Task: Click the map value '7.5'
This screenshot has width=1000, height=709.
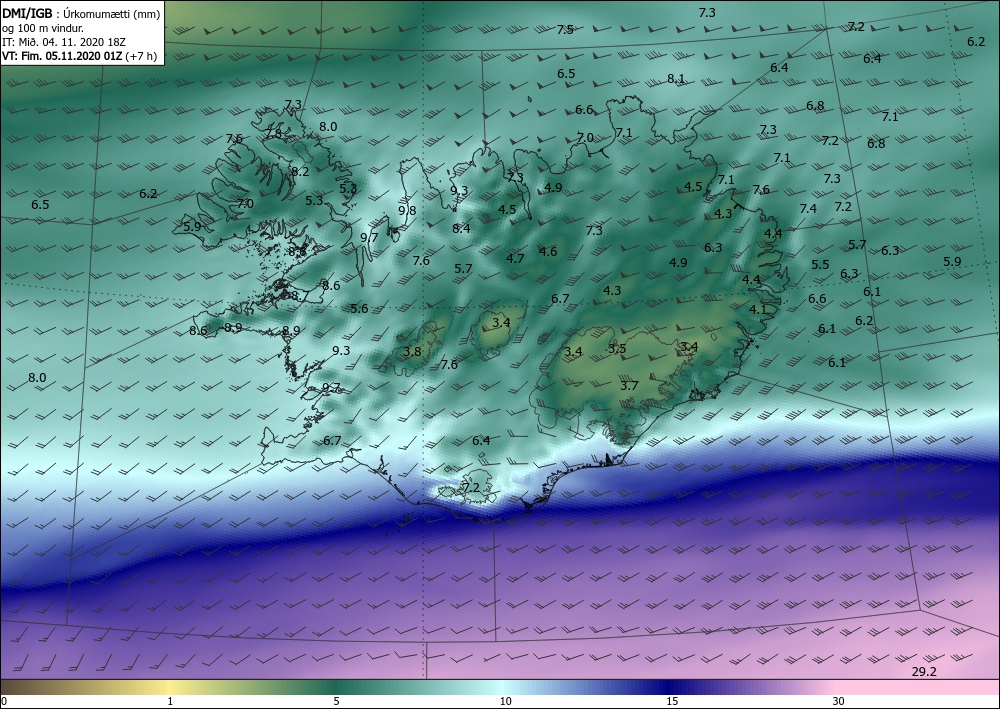Action: click(565, 29)
